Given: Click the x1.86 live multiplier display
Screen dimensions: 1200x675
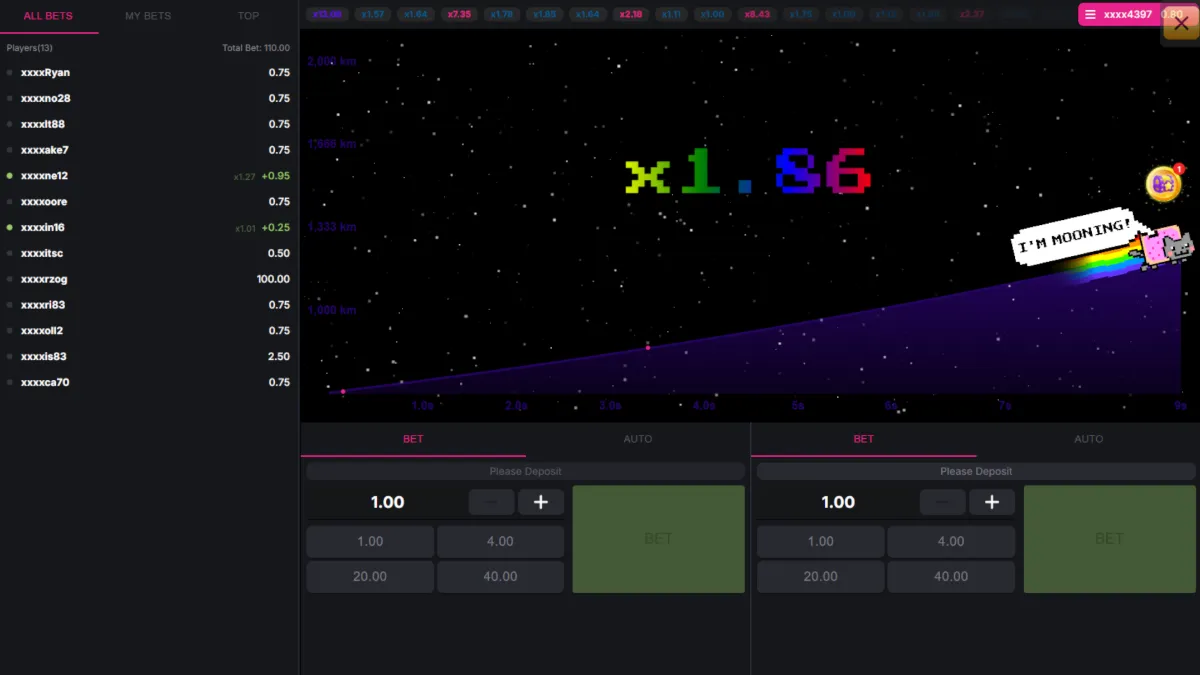Looking at the screenshot, I should pos(748,172).
